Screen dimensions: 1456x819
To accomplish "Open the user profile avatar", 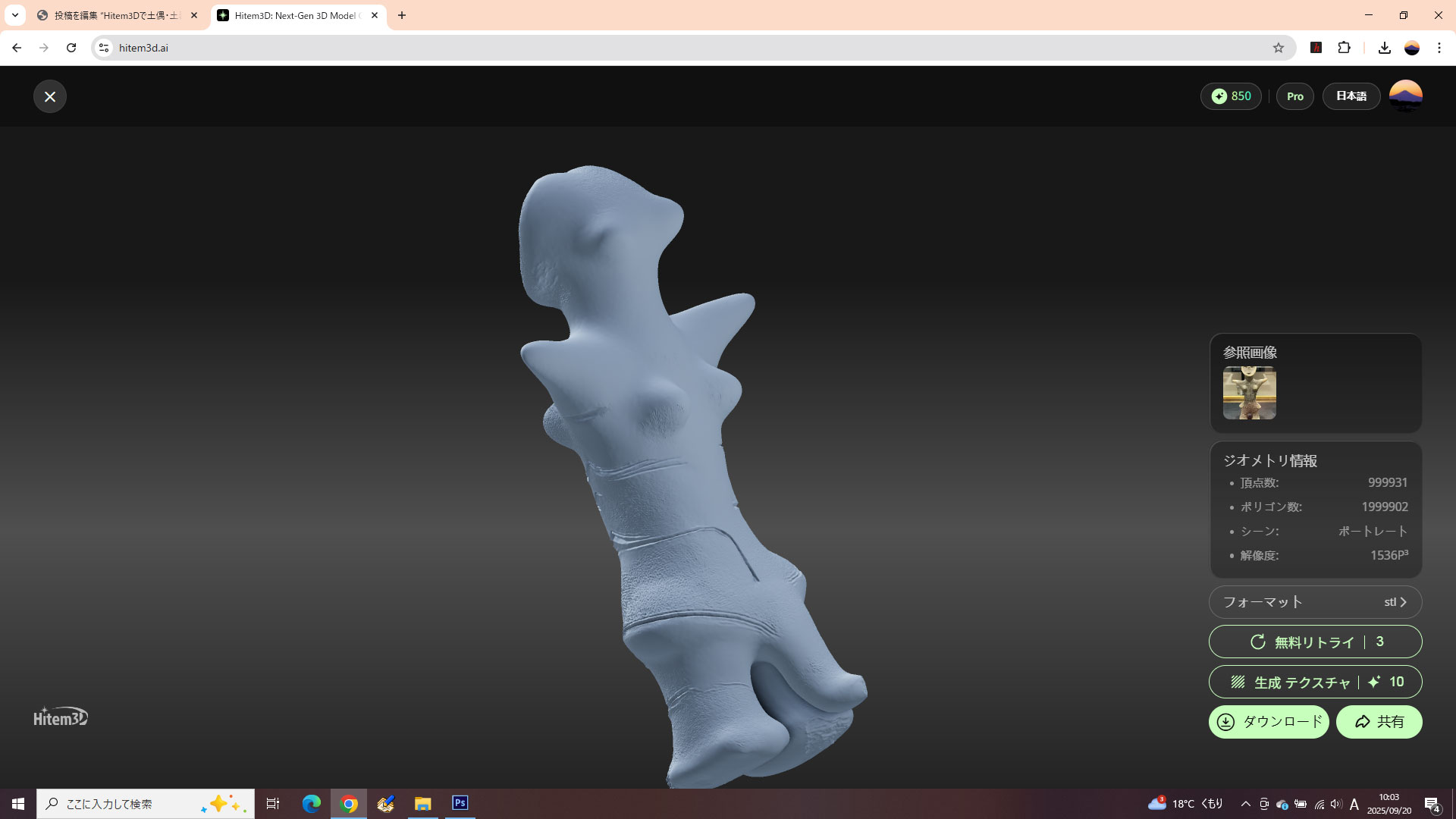I will pos(1405,96).
